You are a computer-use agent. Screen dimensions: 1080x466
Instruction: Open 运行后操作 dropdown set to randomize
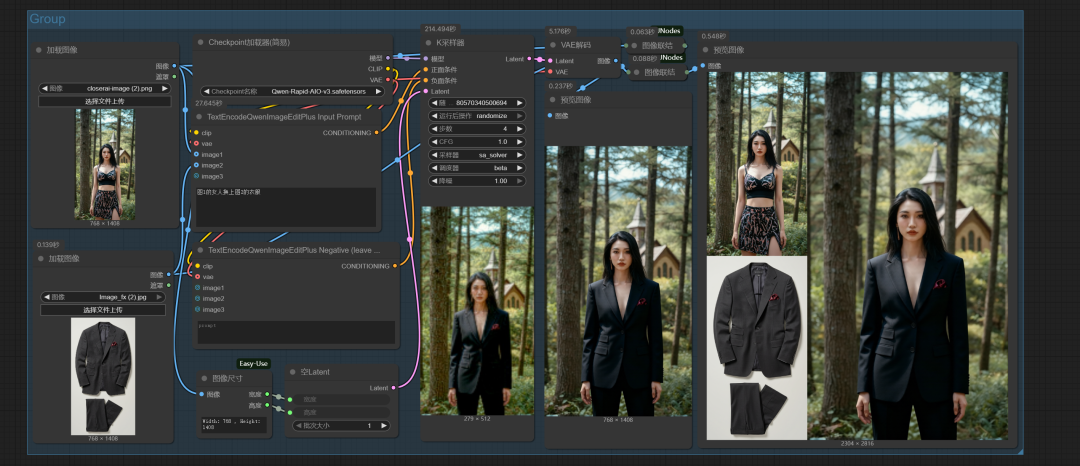click(477, 116)
